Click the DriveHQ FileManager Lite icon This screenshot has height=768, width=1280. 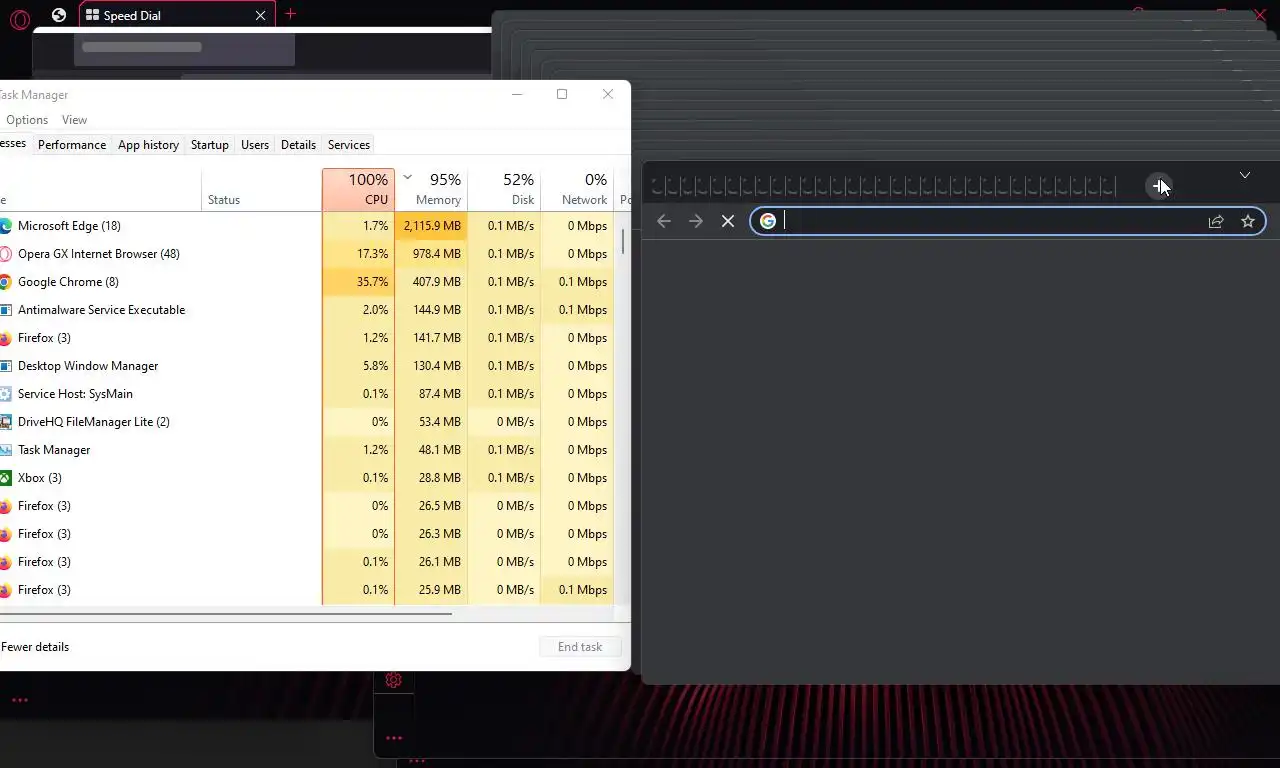[x=4, y=422]
